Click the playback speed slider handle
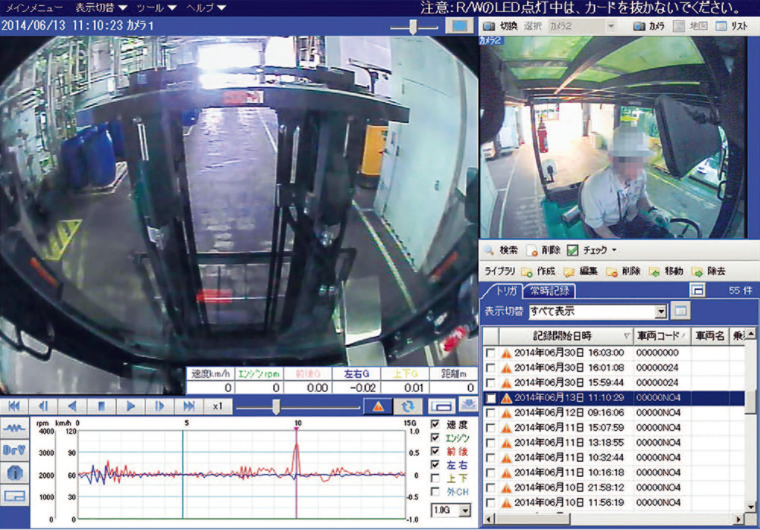This screenshot has height=530, width=760. pos(276,406)
